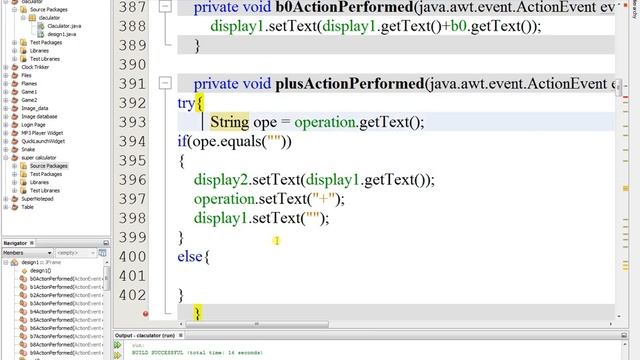
Task: Click the QuickLaunchWidget project icon
Action: click(x=15, y=141)
